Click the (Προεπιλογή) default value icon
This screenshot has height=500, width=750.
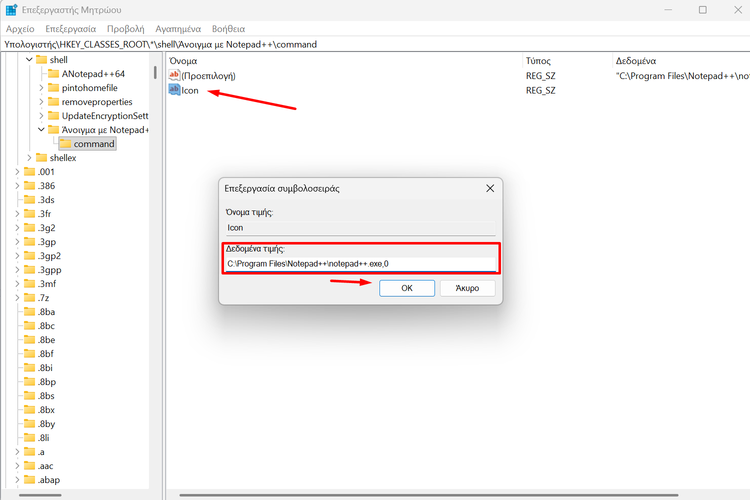click(x=174, y=75)
